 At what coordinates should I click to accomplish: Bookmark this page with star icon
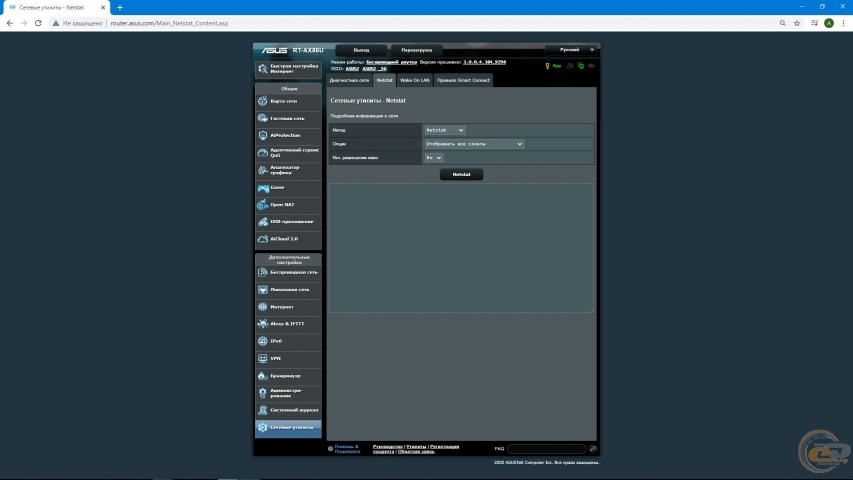pyautogui.click(x=797, y=23)
